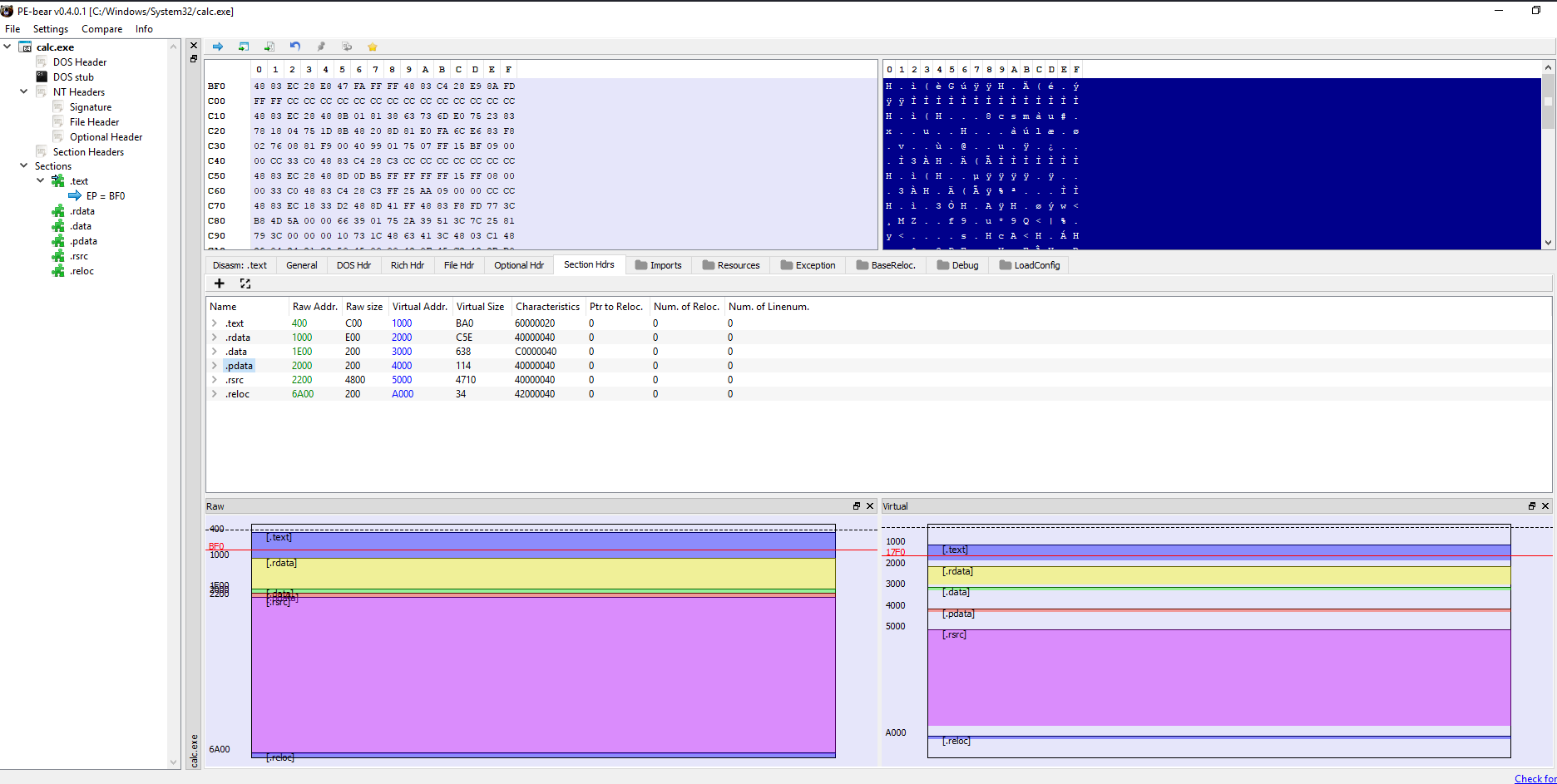Switch to the Optional Hdr tab
Image resolution: width=1557 pixels, height=784 pixels.
pos(519,265)
